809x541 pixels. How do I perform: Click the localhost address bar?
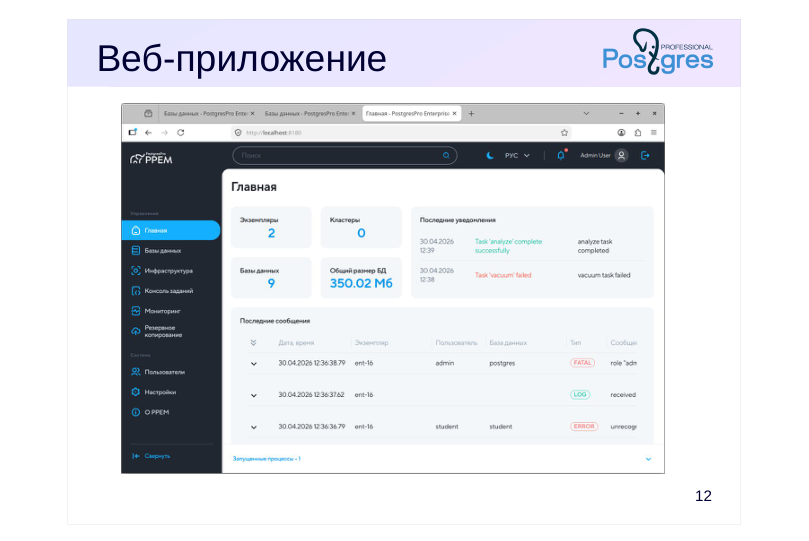[402, 133]
